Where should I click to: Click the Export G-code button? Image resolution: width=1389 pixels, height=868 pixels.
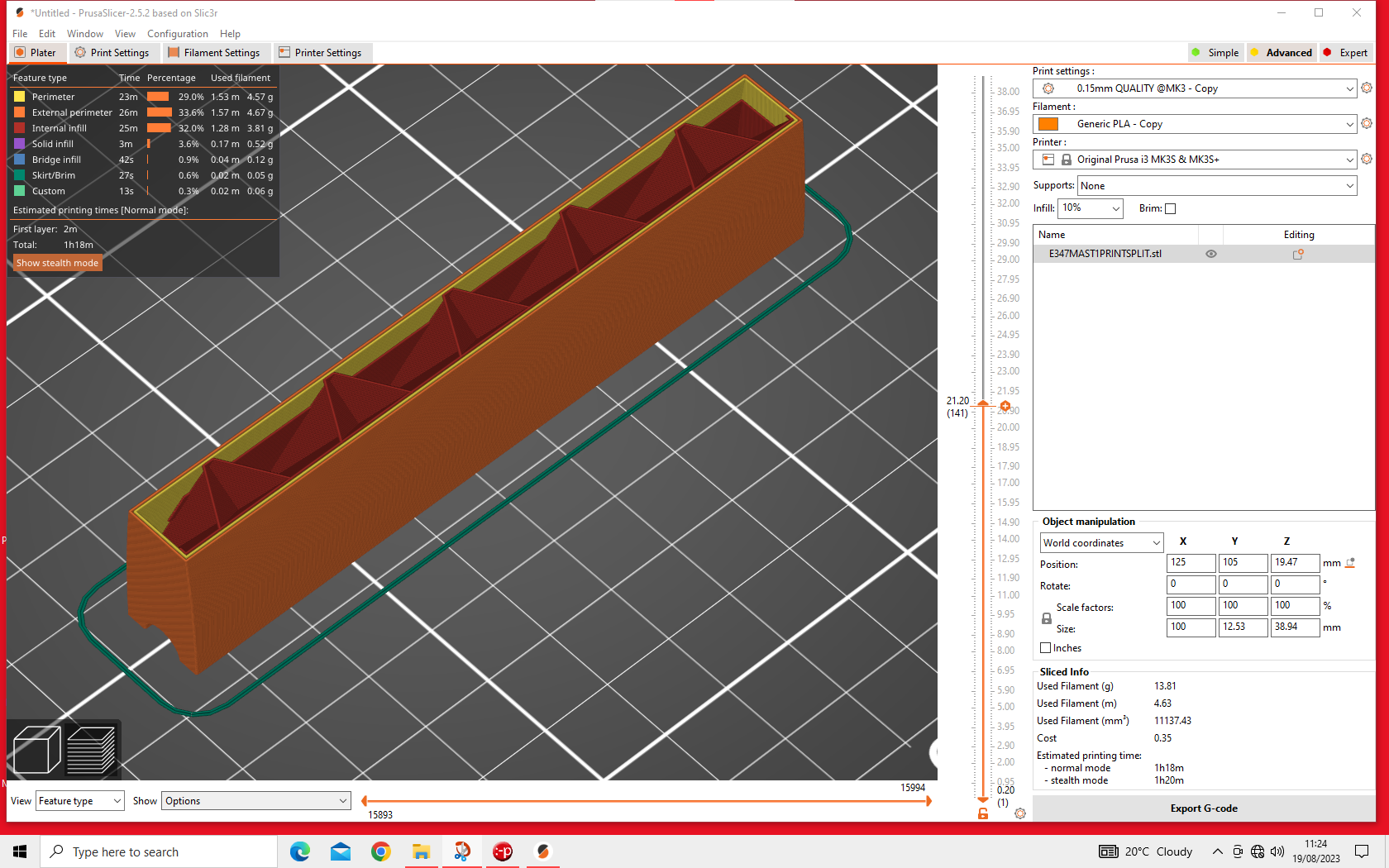[x=1203, y=808]
